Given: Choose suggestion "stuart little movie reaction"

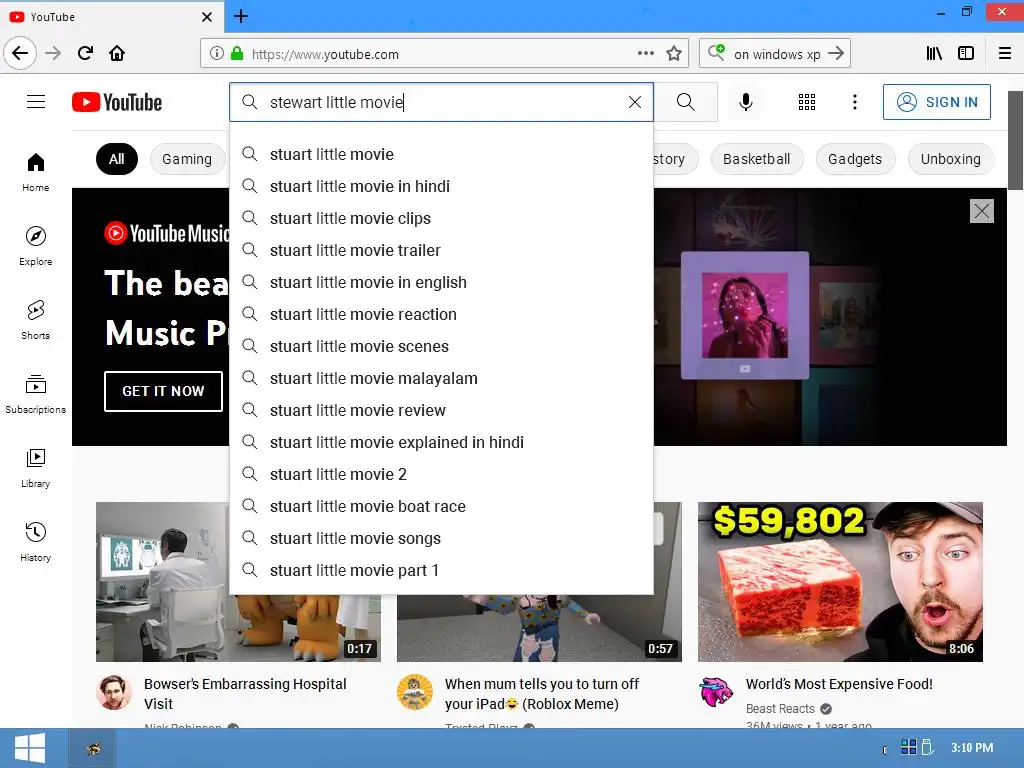Looking at the screenshot, I should [441, 314].
